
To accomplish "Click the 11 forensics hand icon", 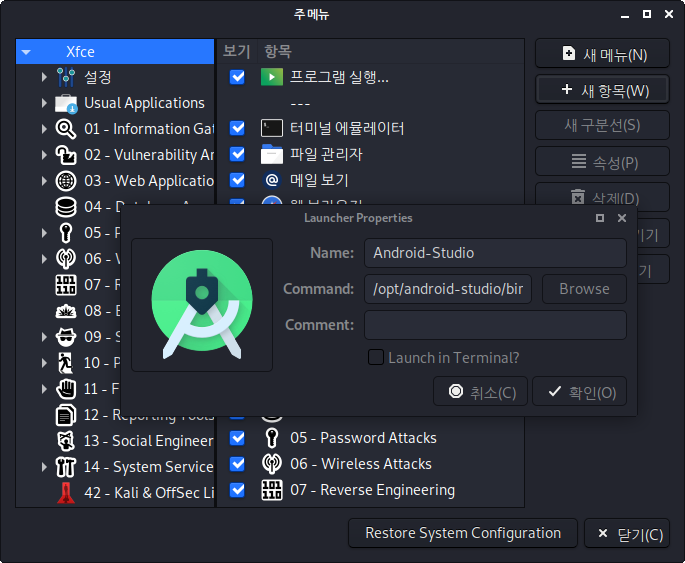I will [66, 389].
